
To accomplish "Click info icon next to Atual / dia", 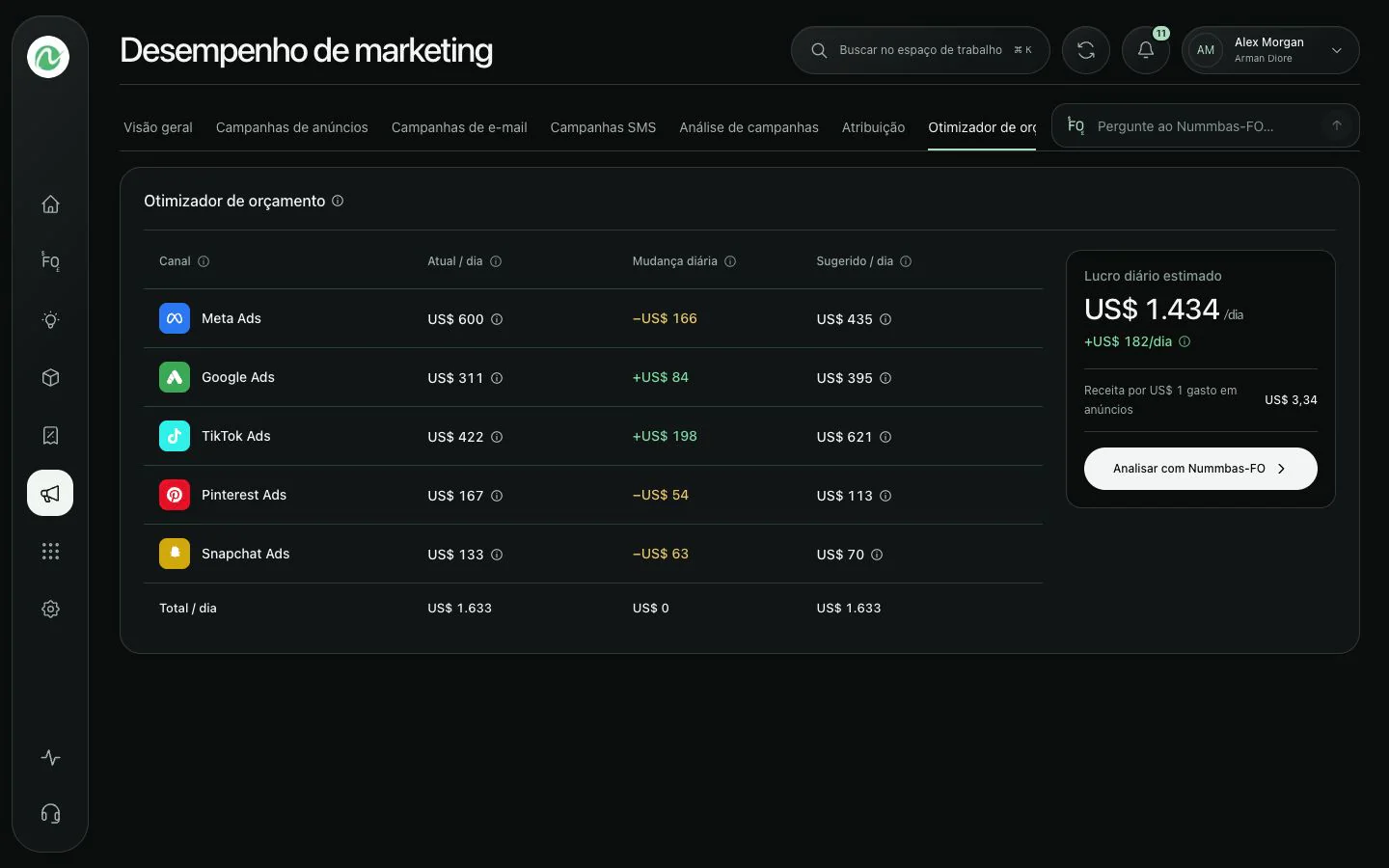I will click(x=496, y=261).
